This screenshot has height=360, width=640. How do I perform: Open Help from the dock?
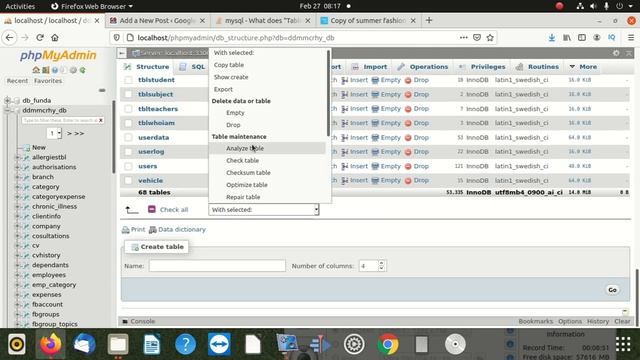point(185,344)
